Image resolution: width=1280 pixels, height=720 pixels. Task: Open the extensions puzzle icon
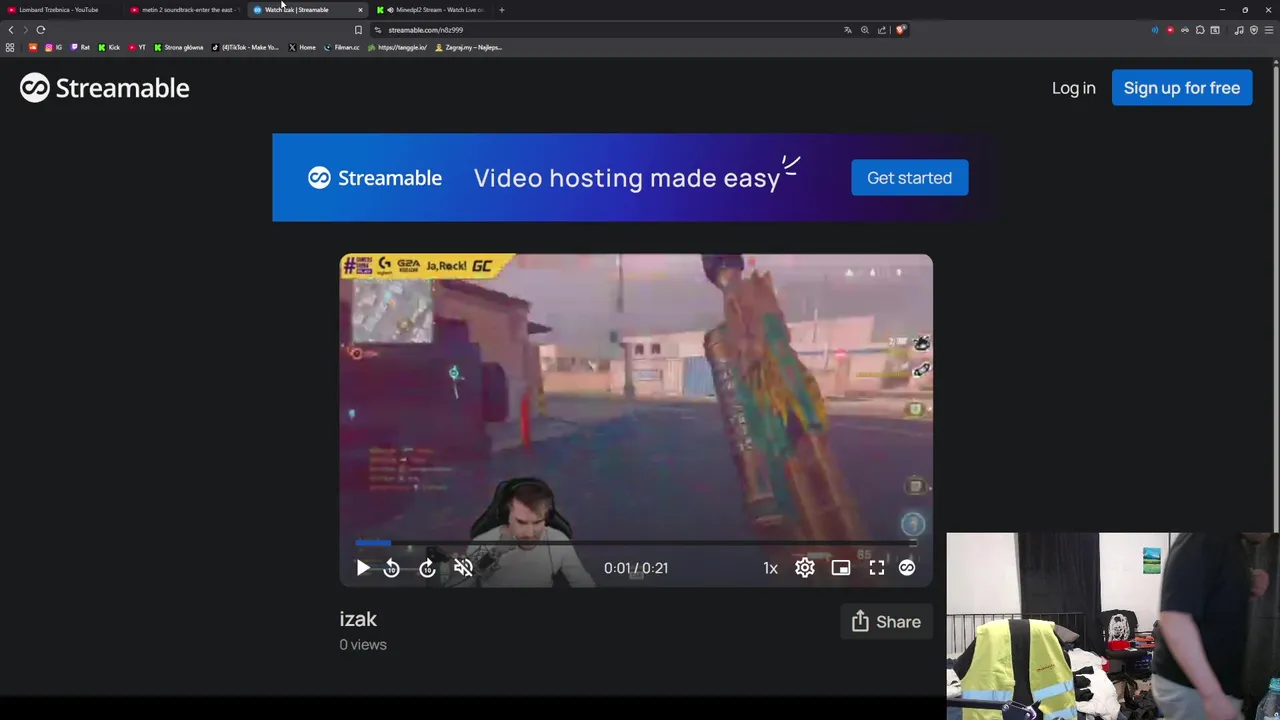tap(1200, 30)
